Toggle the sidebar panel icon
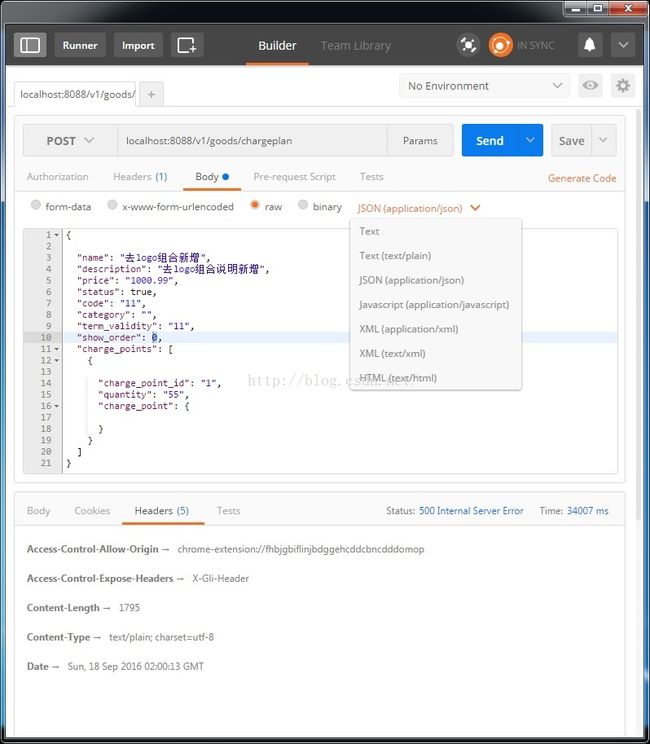Screen dimensions: 650x744 click(x=30, y=46)
